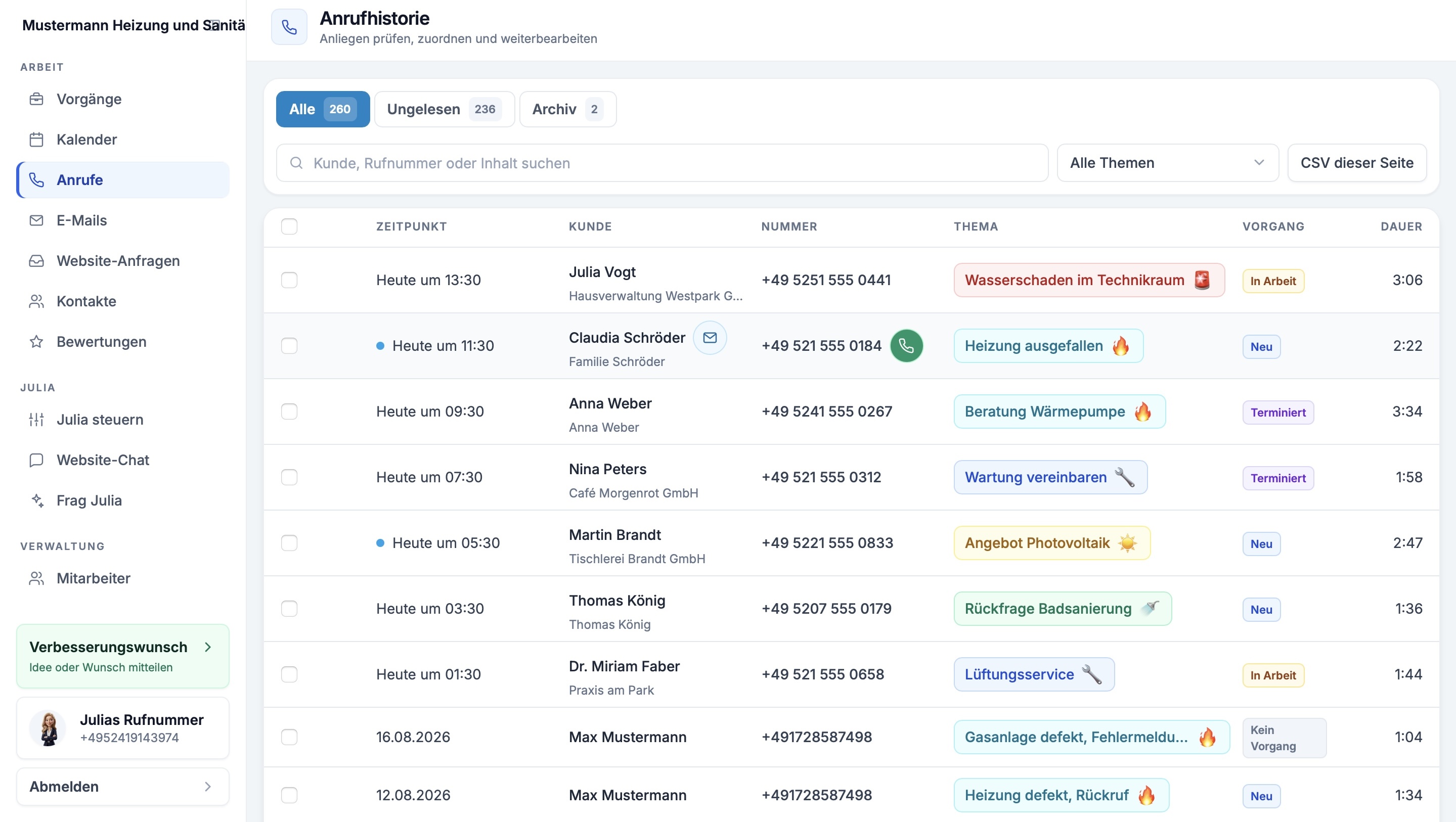Click the Website-Chat speech bubble icon
The width and height of the screenshot is (1456, 822).
36,460
